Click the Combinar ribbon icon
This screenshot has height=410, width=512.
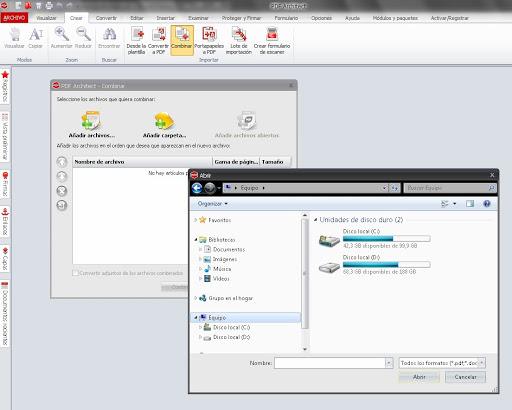[x=182, y=40]
